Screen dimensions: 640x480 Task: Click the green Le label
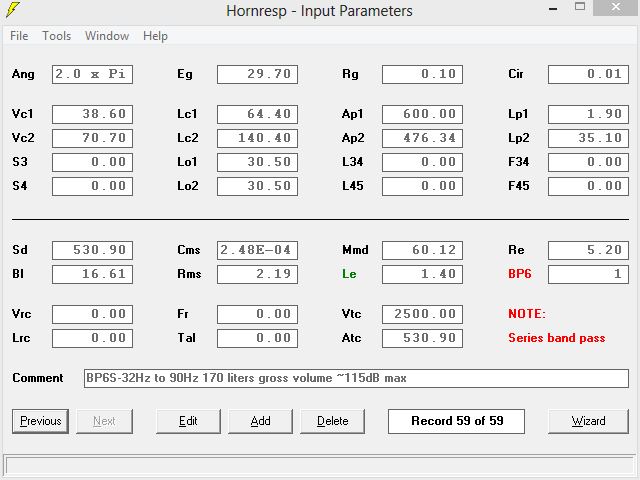[349, 274]
